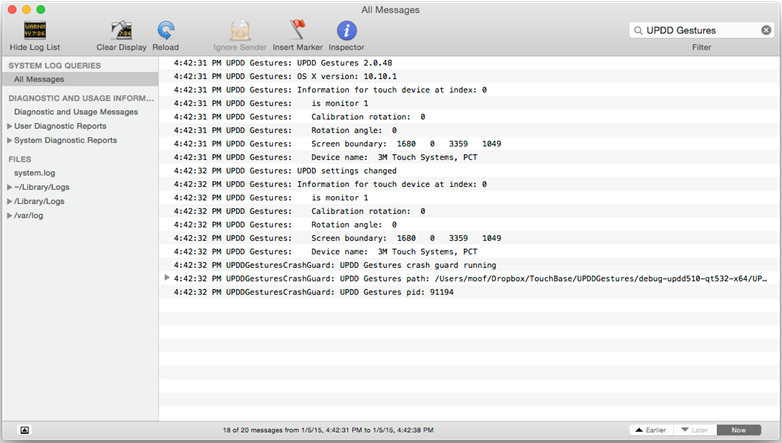Viewport: 782px width, 443px height.
Task: Expand the /var/log folder triangle
Action: click(x=9, y=216)
